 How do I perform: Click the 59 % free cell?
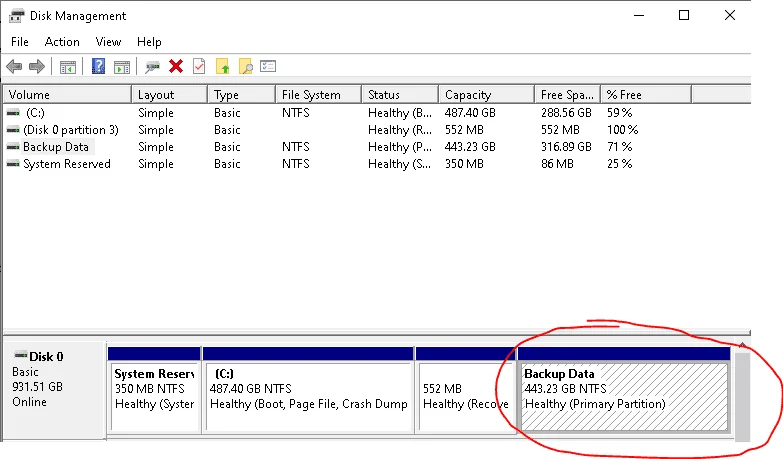coord(619,113)
